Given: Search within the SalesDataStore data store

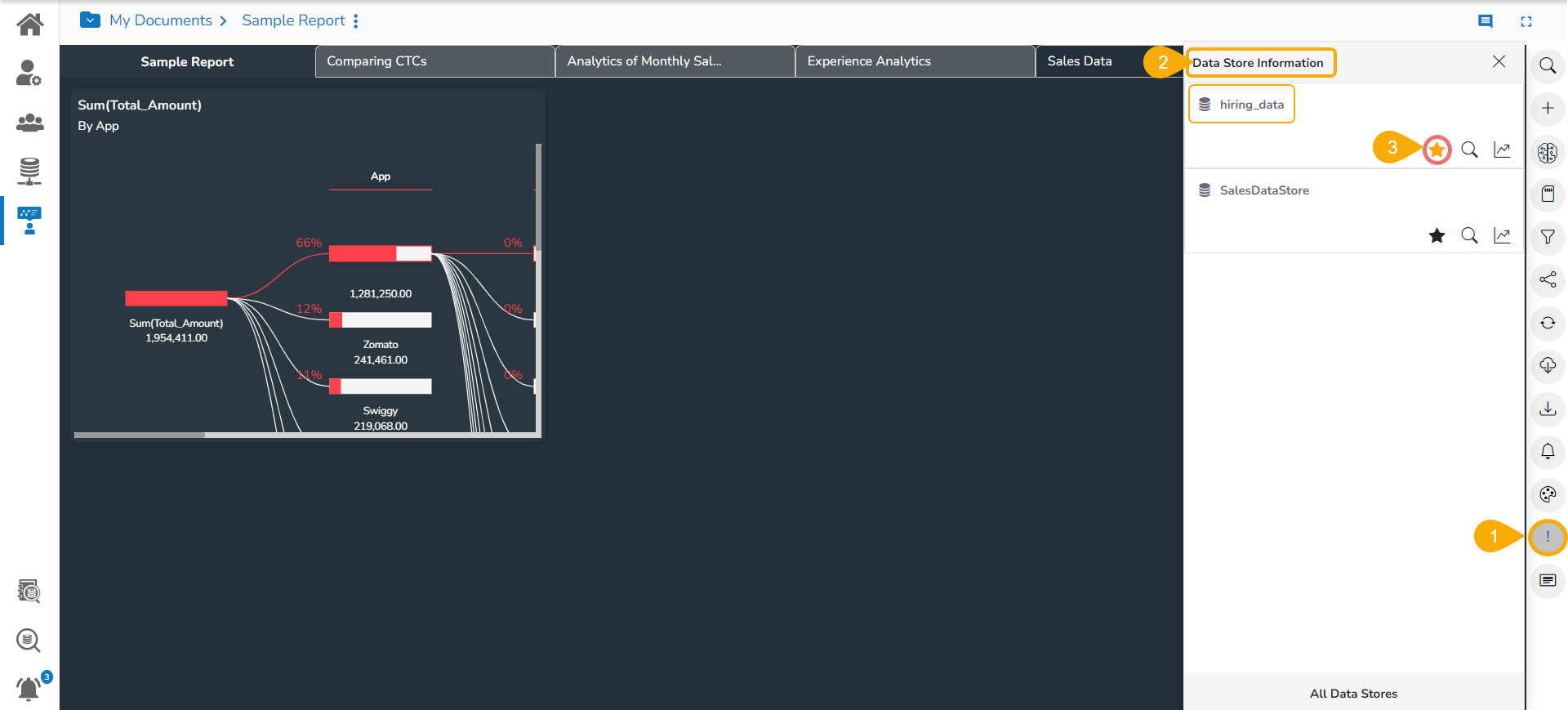Looking at the screenshot, I should click(x=1469, y=235).
